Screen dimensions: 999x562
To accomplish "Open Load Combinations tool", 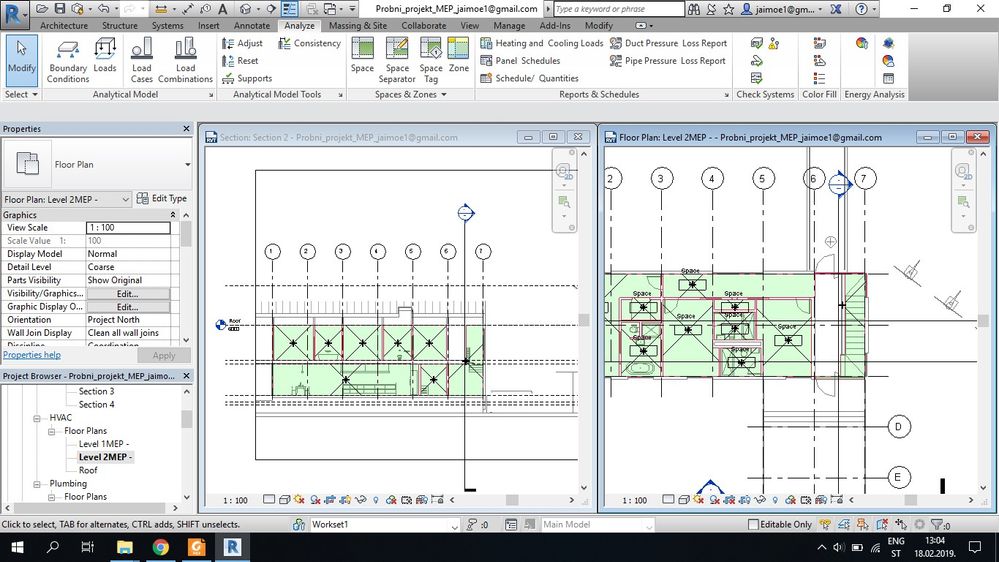I will tap(185, 61).
